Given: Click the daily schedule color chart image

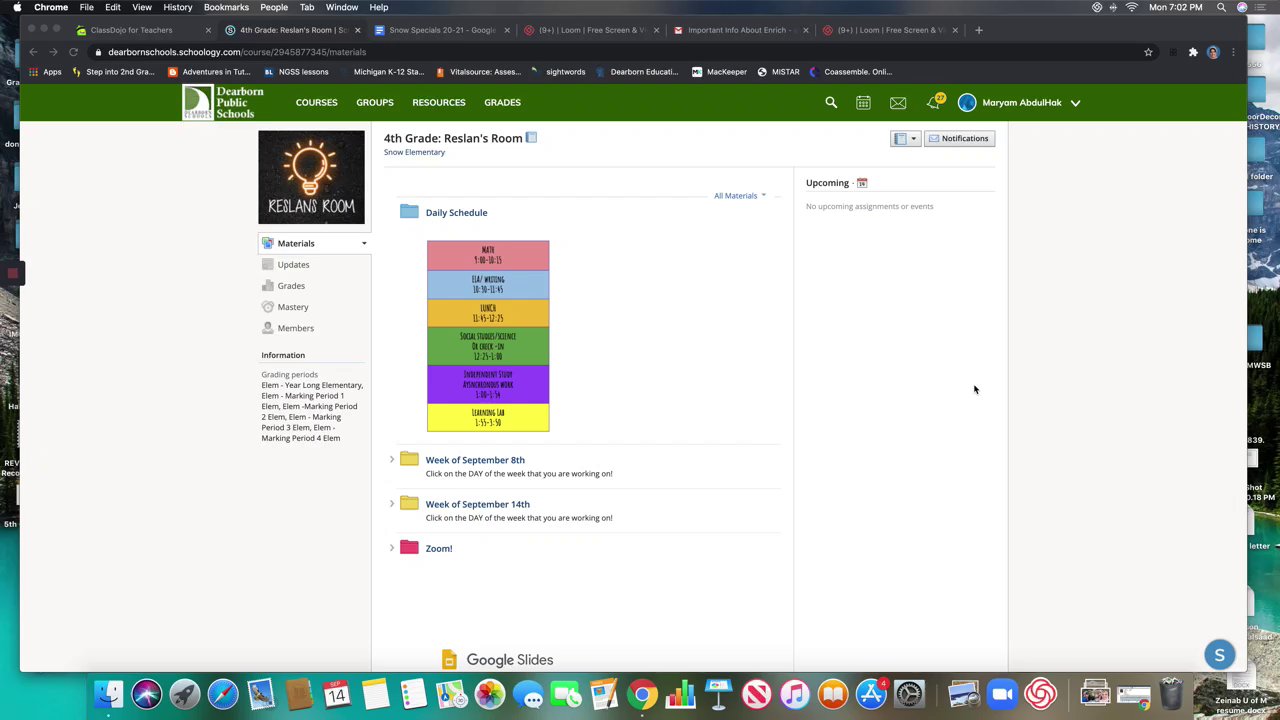Looking at the screenshot, I should pyautogui.click(x=488, y=336).
